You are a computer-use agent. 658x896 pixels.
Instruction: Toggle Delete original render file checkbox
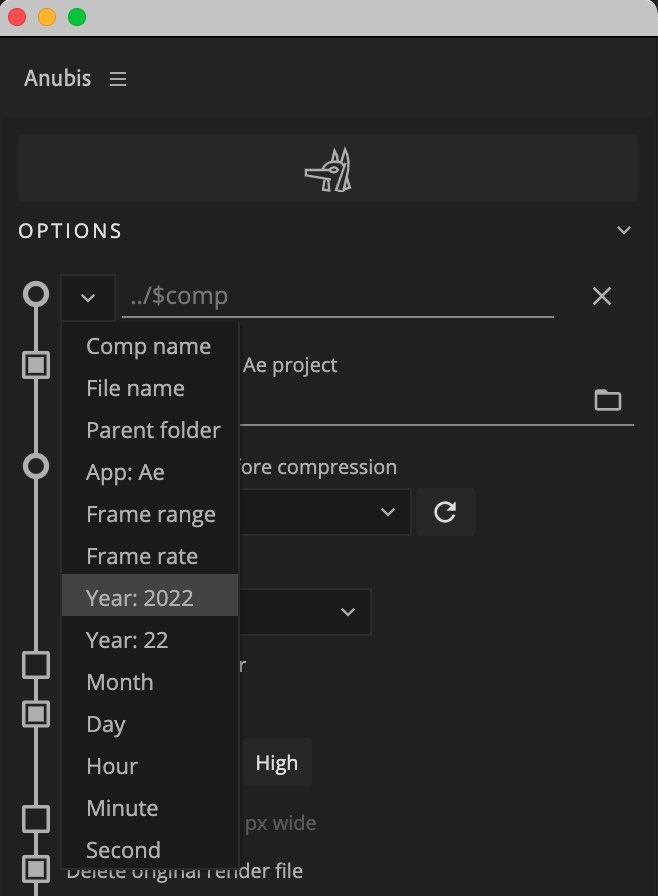tap(36, 869)
